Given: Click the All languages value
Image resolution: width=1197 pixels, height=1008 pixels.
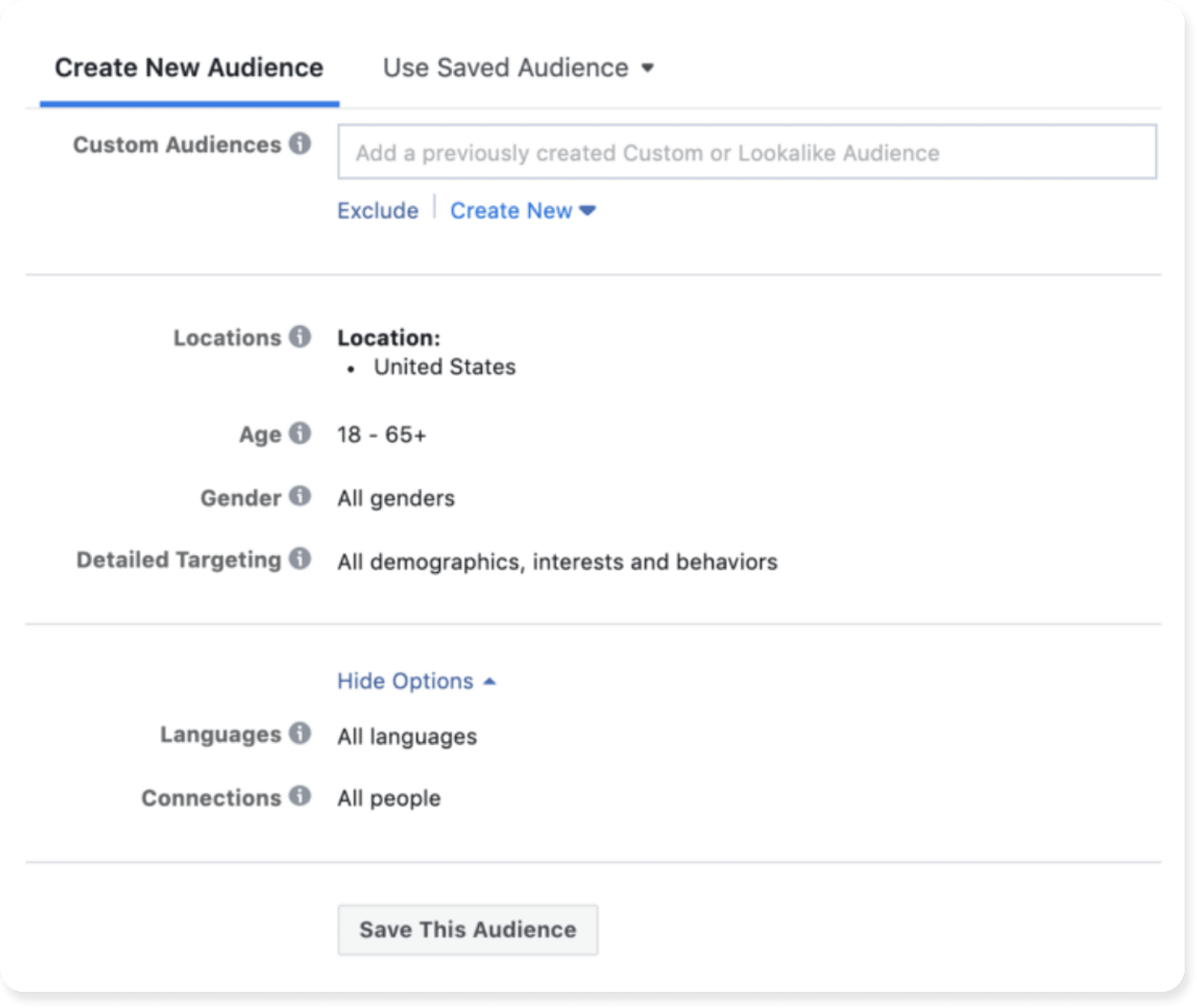Looking at the screenshot, I should pyautogui.click(x=408, y=737).
